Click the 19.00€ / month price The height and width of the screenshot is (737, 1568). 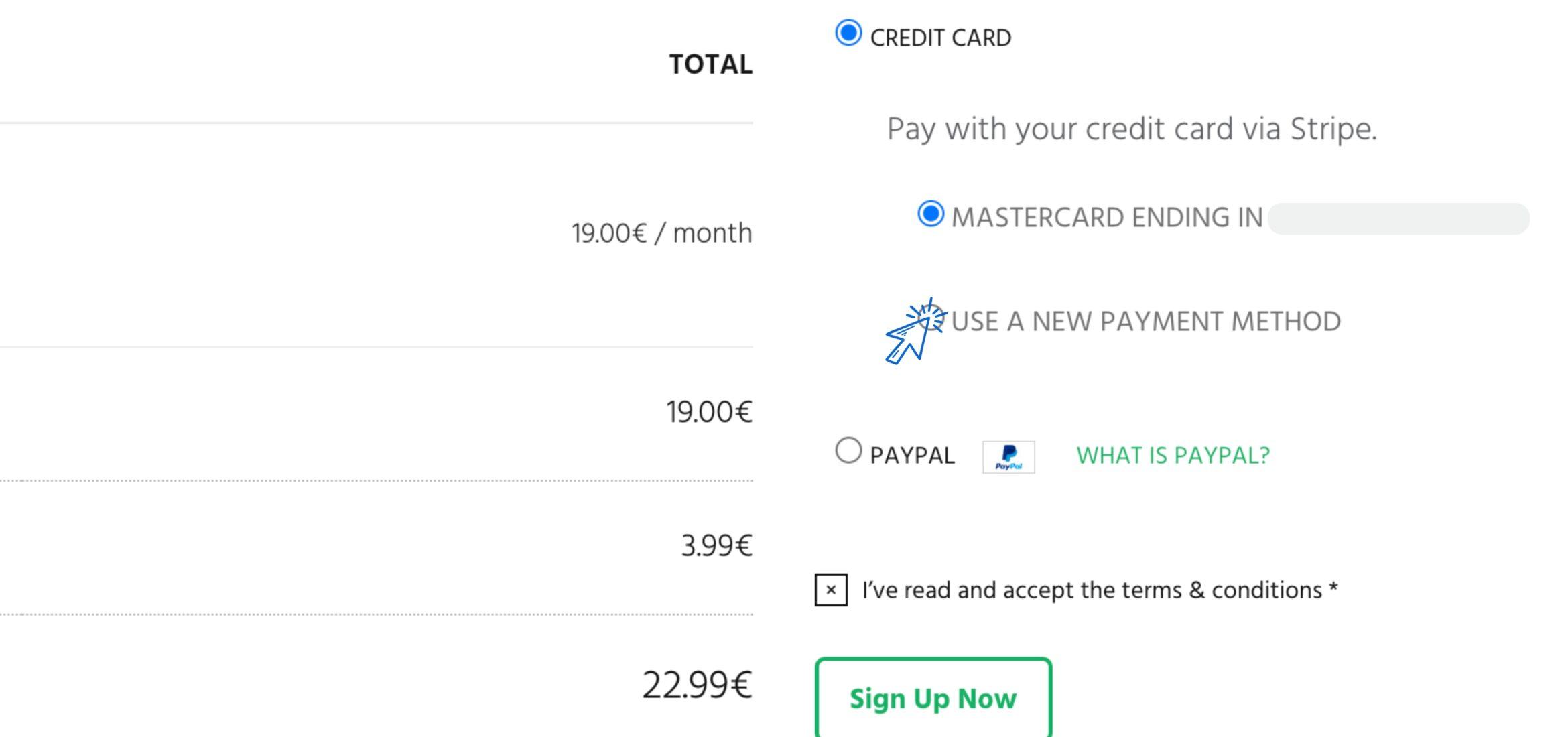(661, 233)
